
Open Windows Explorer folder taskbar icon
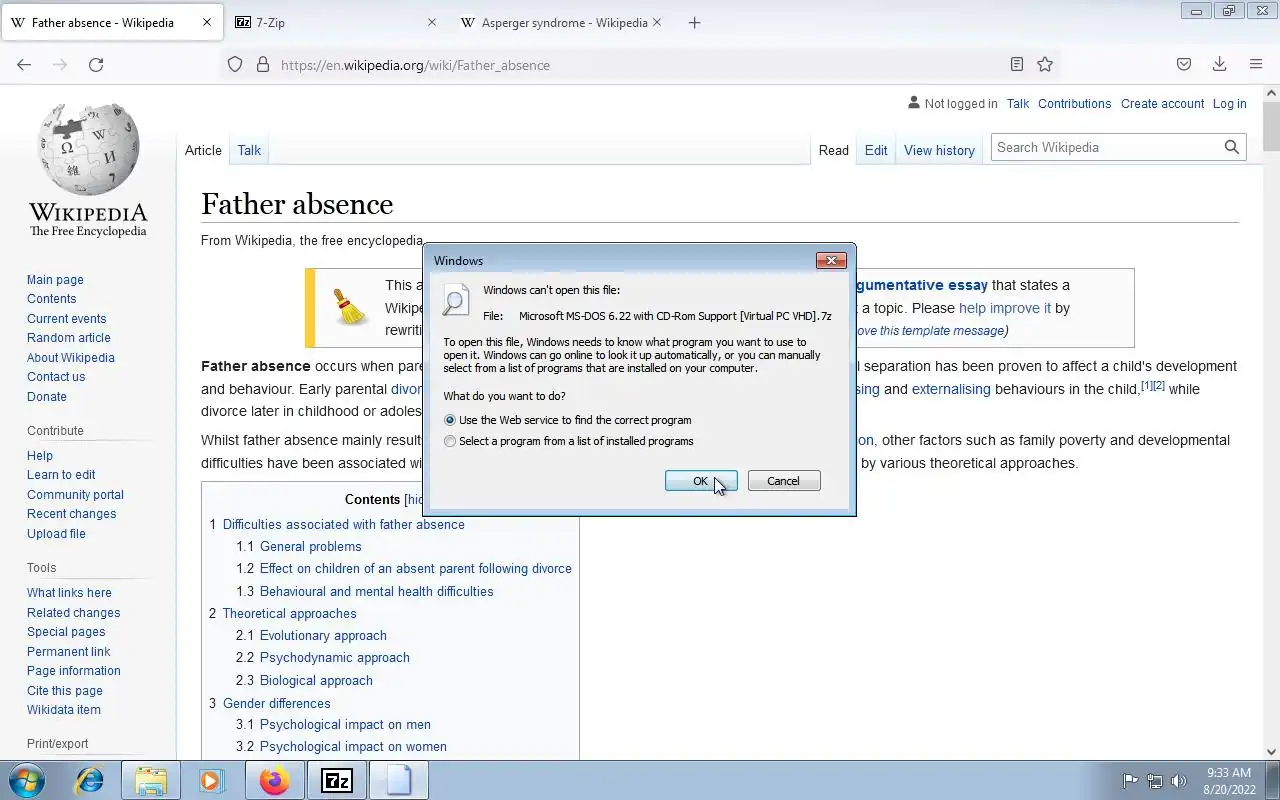pyautogui.click(x=150, y=780)
